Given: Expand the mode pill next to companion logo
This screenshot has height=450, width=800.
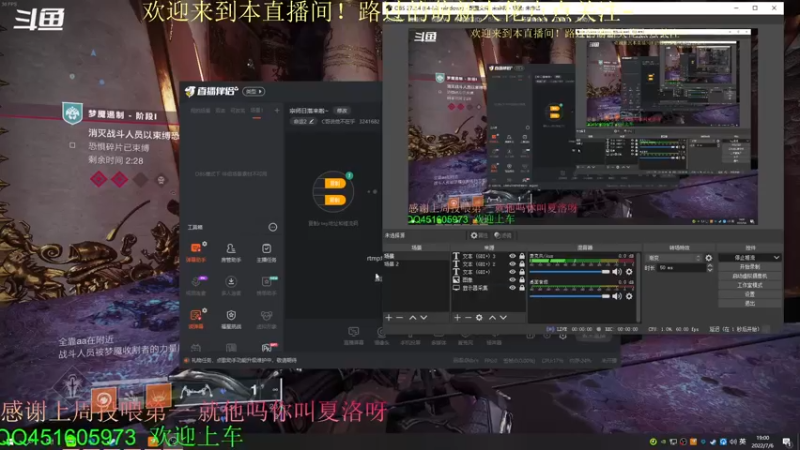Looking at the screenshot, I should click(x=254, y=91).
